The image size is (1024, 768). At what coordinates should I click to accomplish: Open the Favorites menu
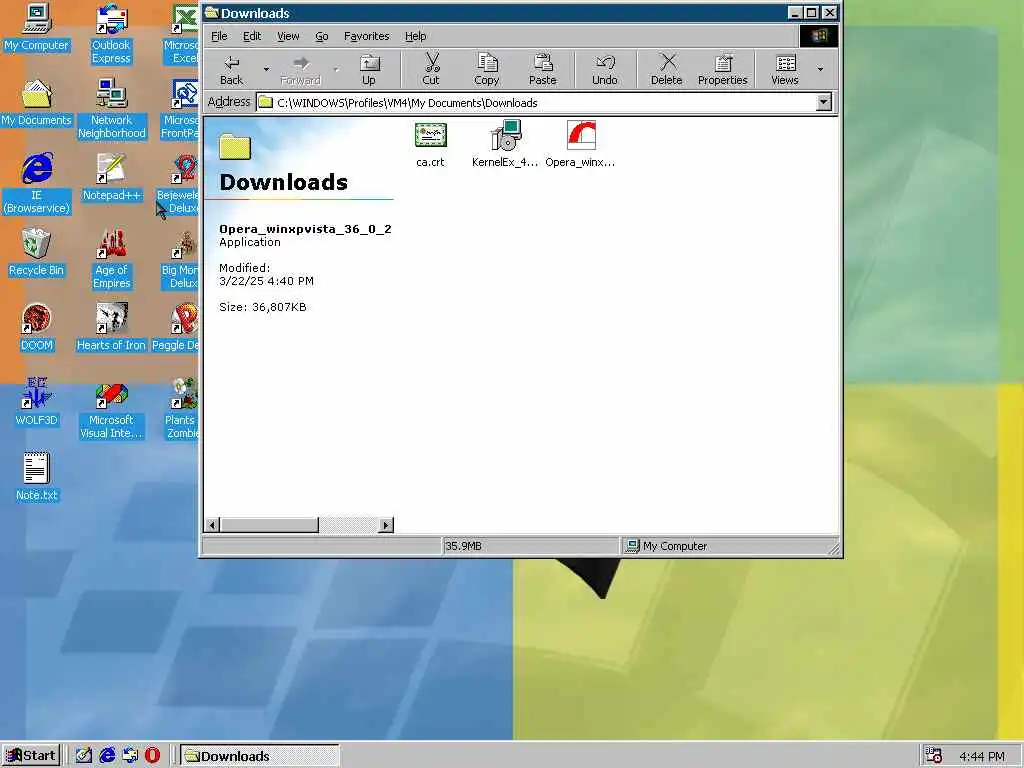pyautogui.click(x=366, y=36)
